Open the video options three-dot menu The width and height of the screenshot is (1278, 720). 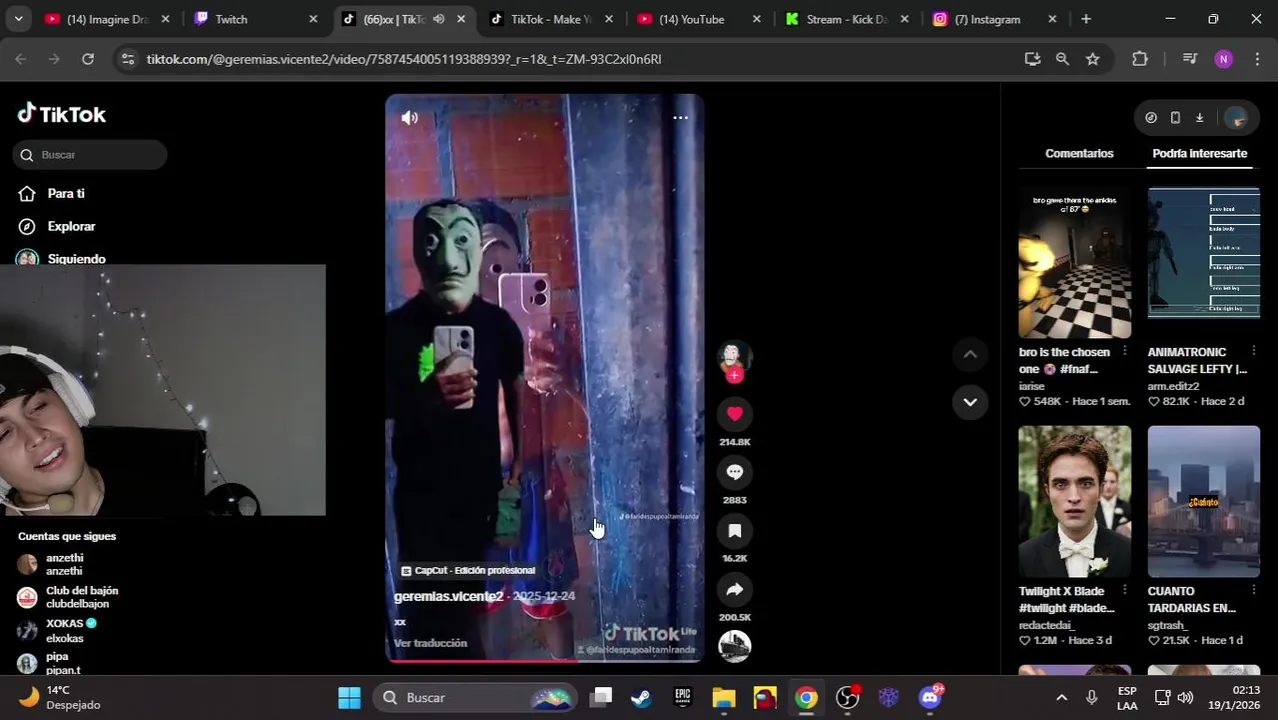tap(680, 118)
